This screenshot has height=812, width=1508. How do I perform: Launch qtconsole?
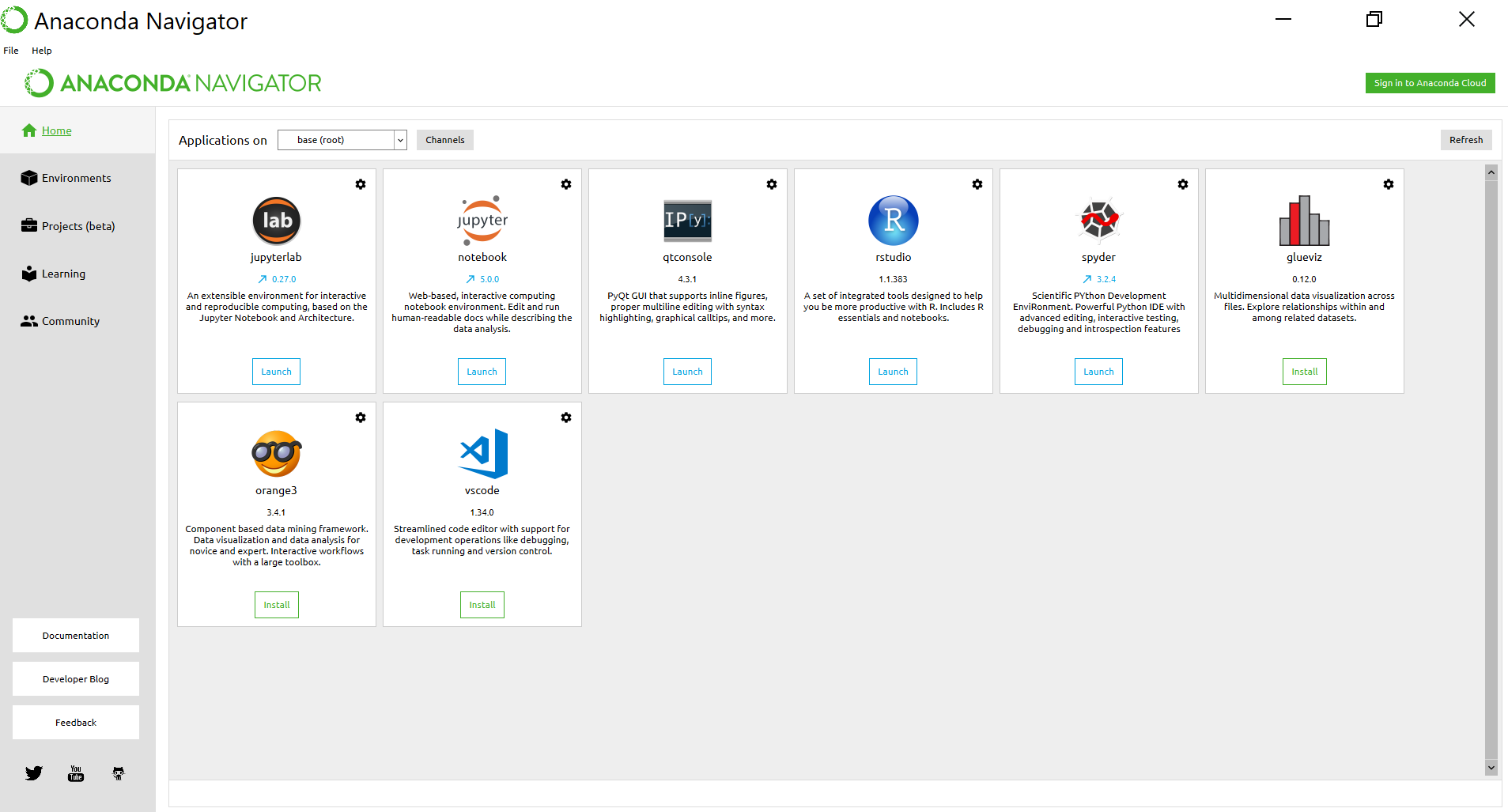pos(688,372)
